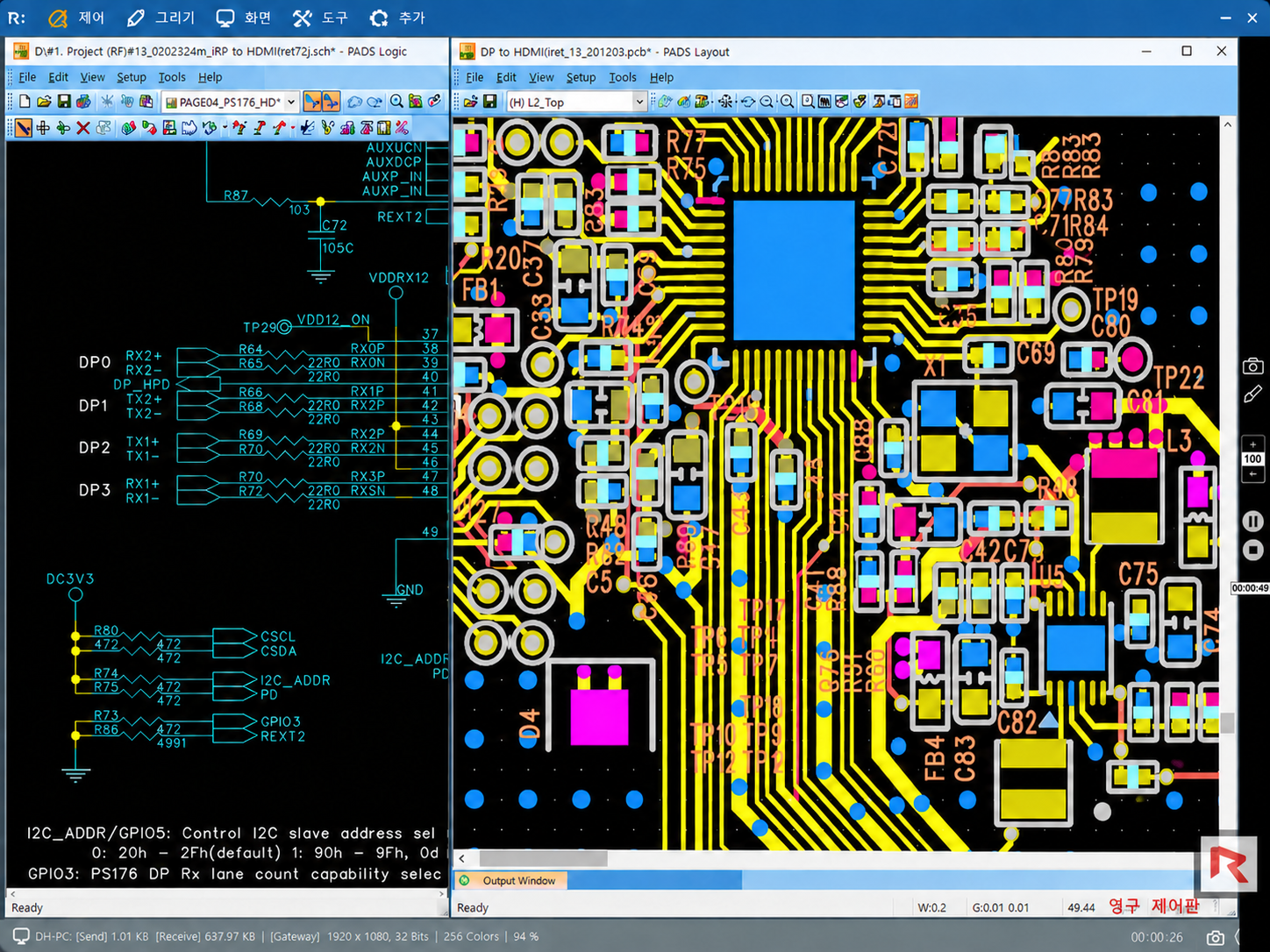This screenshot has width=1270, height=952.
Task: Save the schematic in PADS Logic
Action: click(x=64, y=102)
